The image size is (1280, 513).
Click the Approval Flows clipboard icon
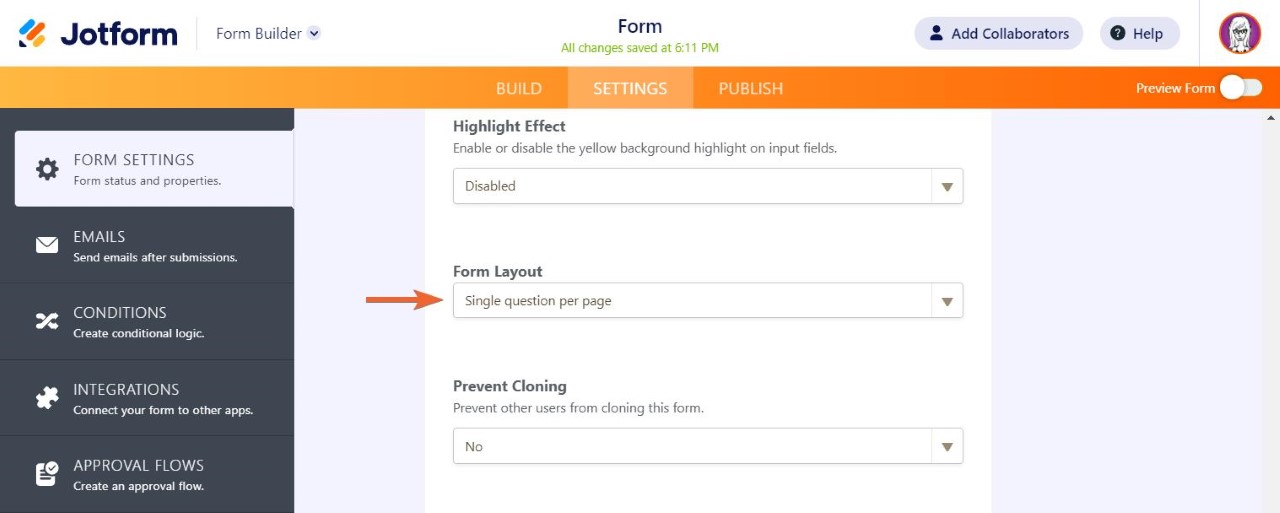pyautogui.click(x=47, y=474)
